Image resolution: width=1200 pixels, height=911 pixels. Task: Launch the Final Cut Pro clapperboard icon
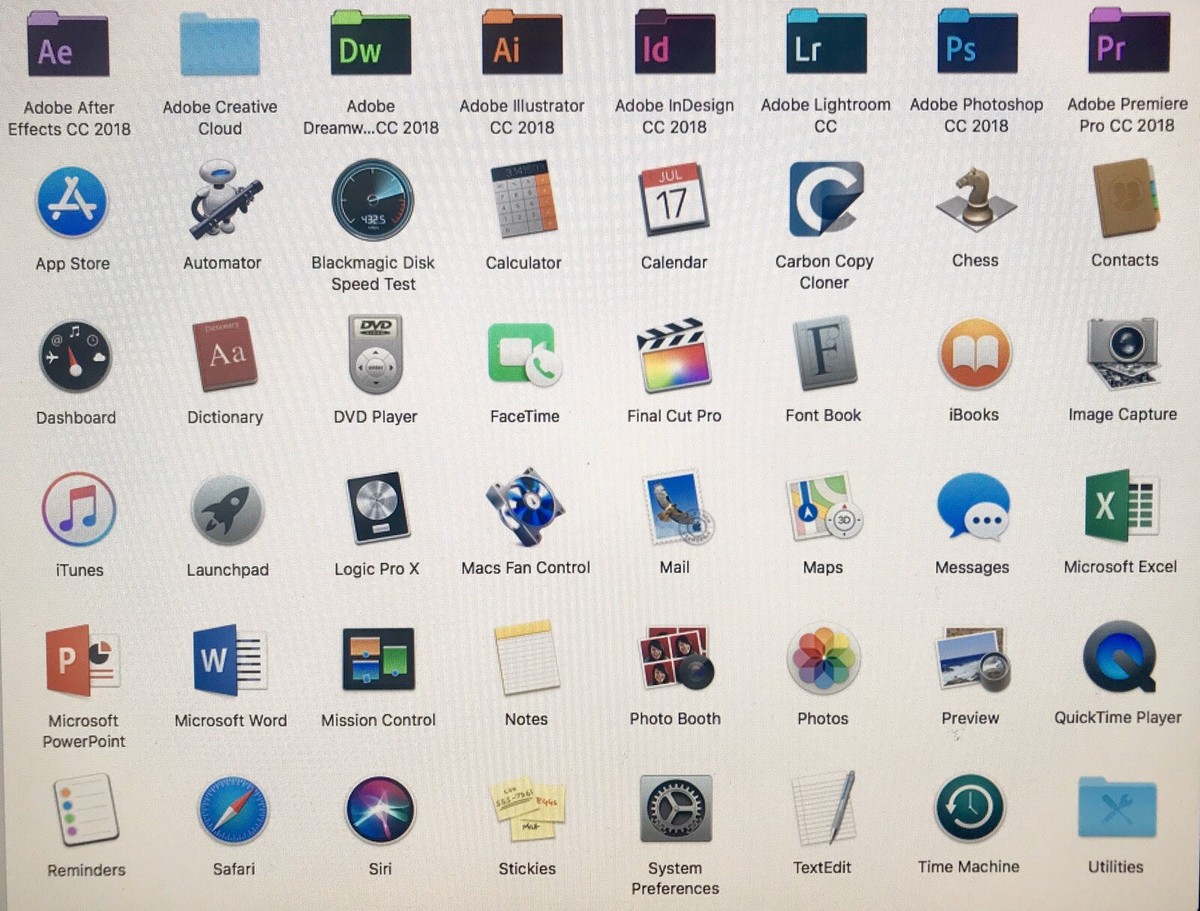(x=674, y=354)
